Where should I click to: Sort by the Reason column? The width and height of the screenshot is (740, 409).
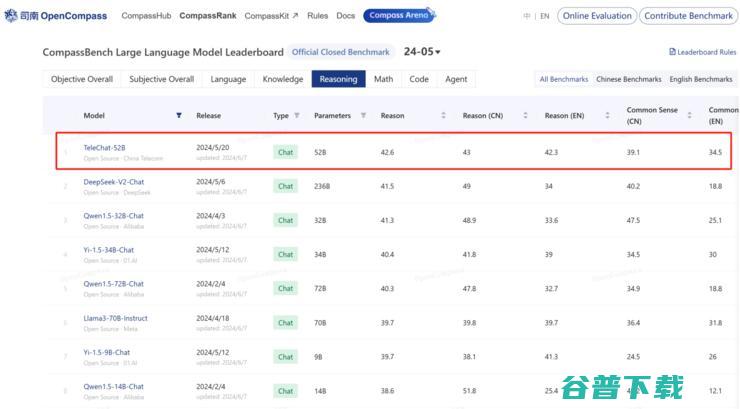[x=443, y=116]
